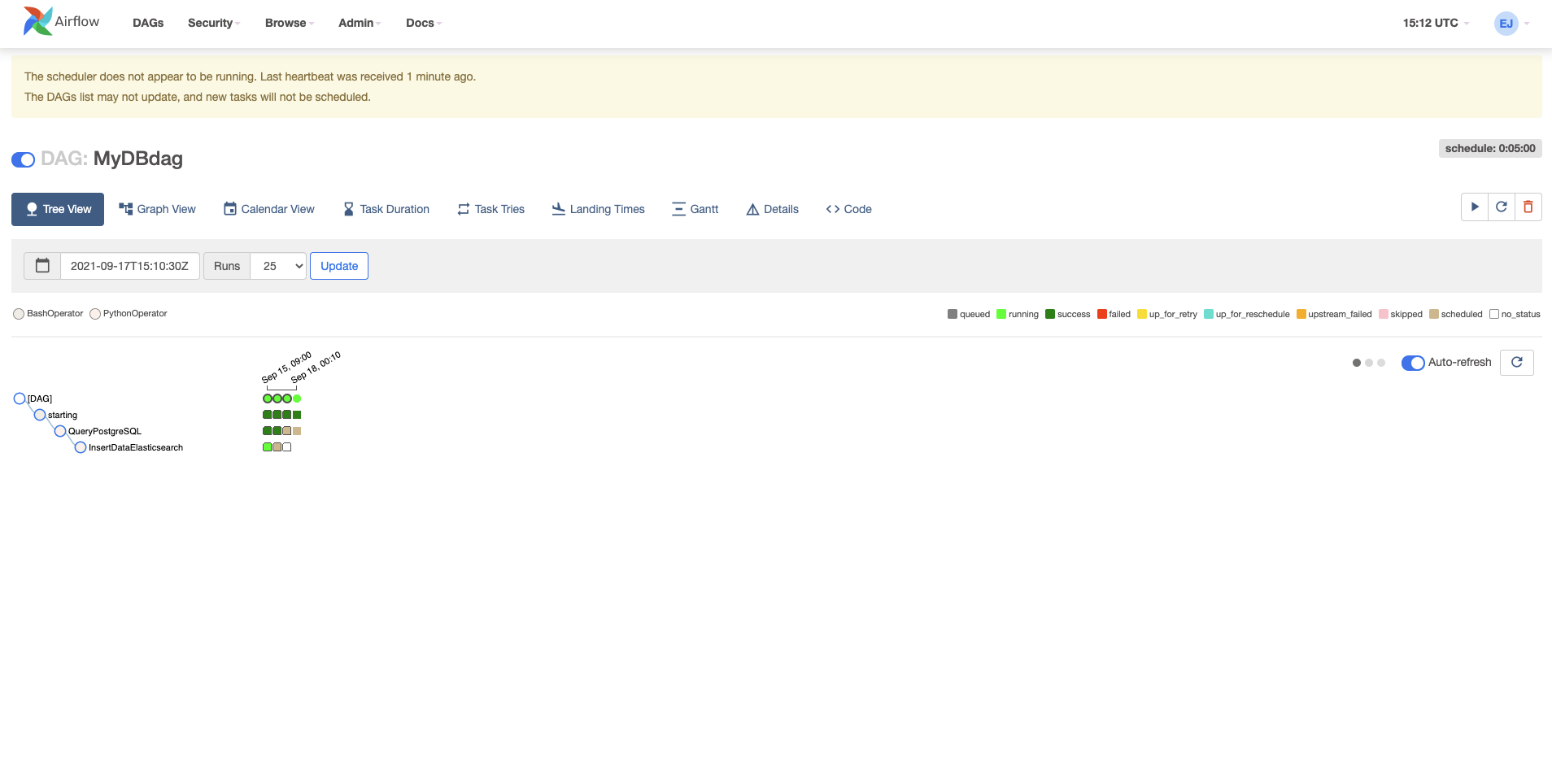The width and height of the screenshot is (1552, 784).
Task: Click the borderless green circle in [DAG] run row
Action: click(x=297, y=399)
